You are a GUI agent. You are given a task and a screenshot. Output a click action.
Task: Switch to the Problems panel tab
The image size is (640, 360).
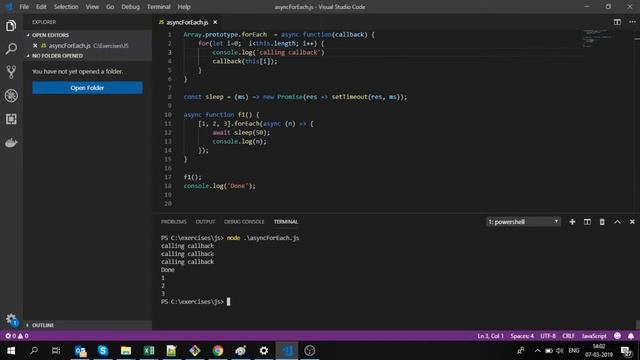click(173, 222)
